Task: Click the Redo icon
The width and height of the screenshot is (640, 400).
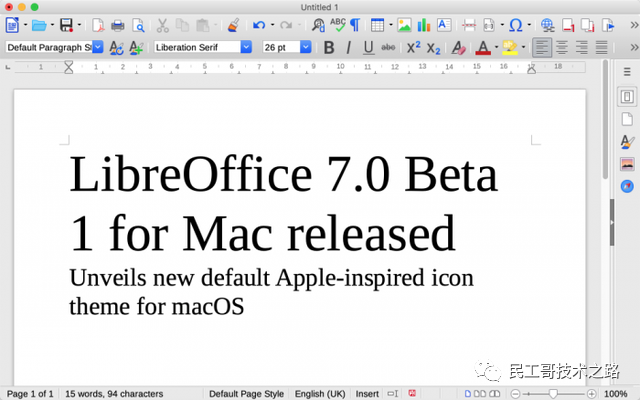Action: coord(286,25)
